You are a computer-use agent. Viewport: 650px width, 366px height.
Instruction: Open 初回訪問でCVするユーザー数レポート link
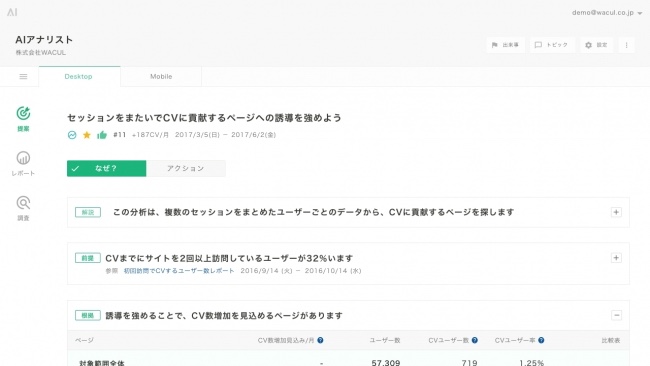(179, 271)
